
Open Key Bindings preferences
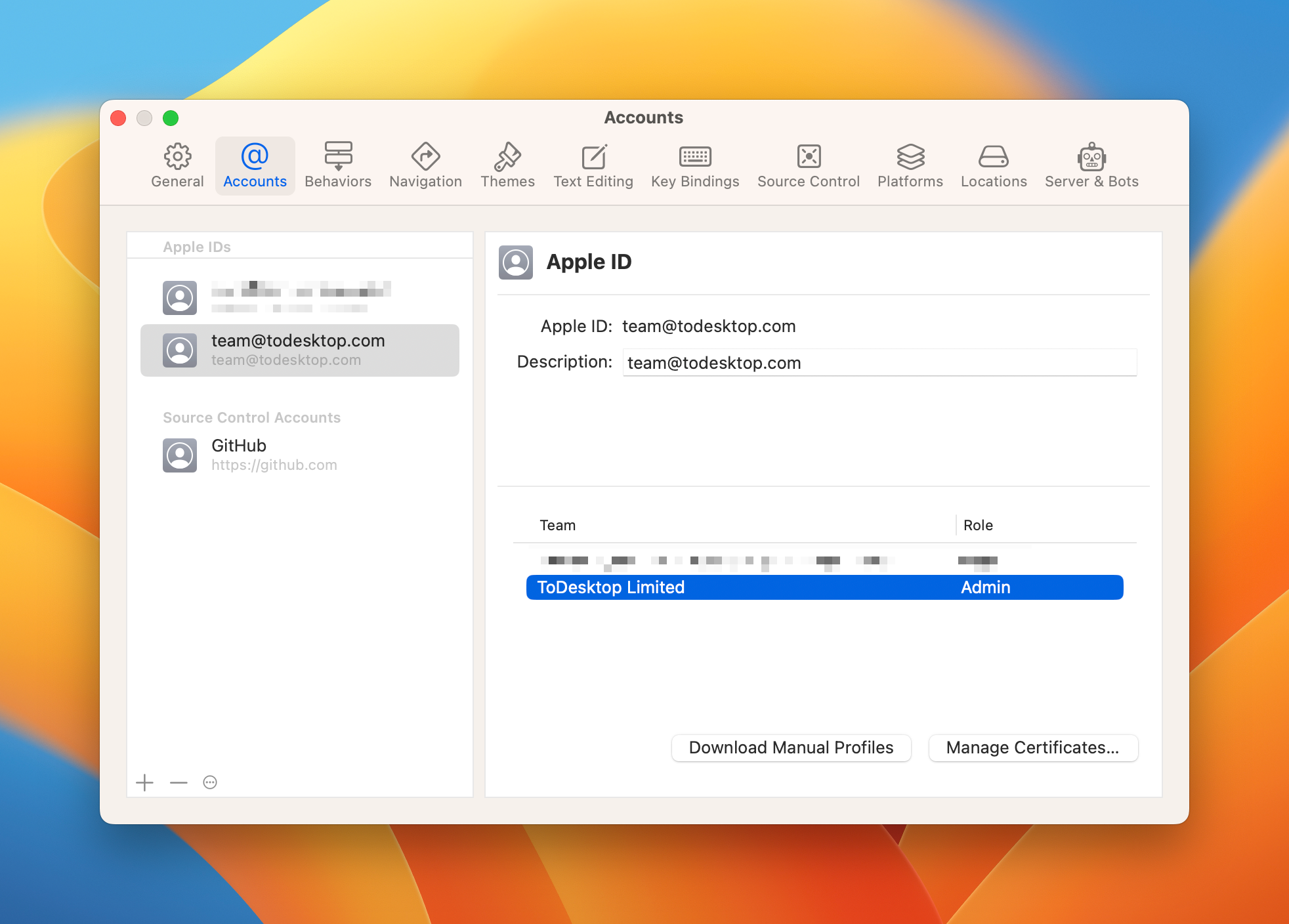pos(695,165)
